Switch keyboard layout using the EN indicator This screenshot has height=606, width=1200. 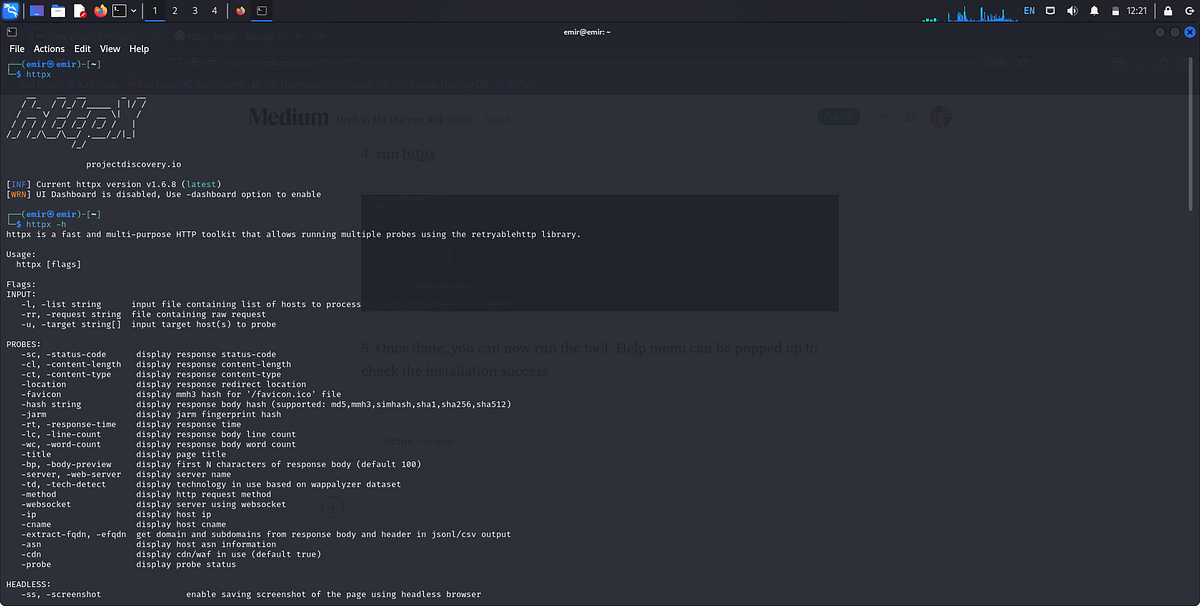coord(1029,11)
